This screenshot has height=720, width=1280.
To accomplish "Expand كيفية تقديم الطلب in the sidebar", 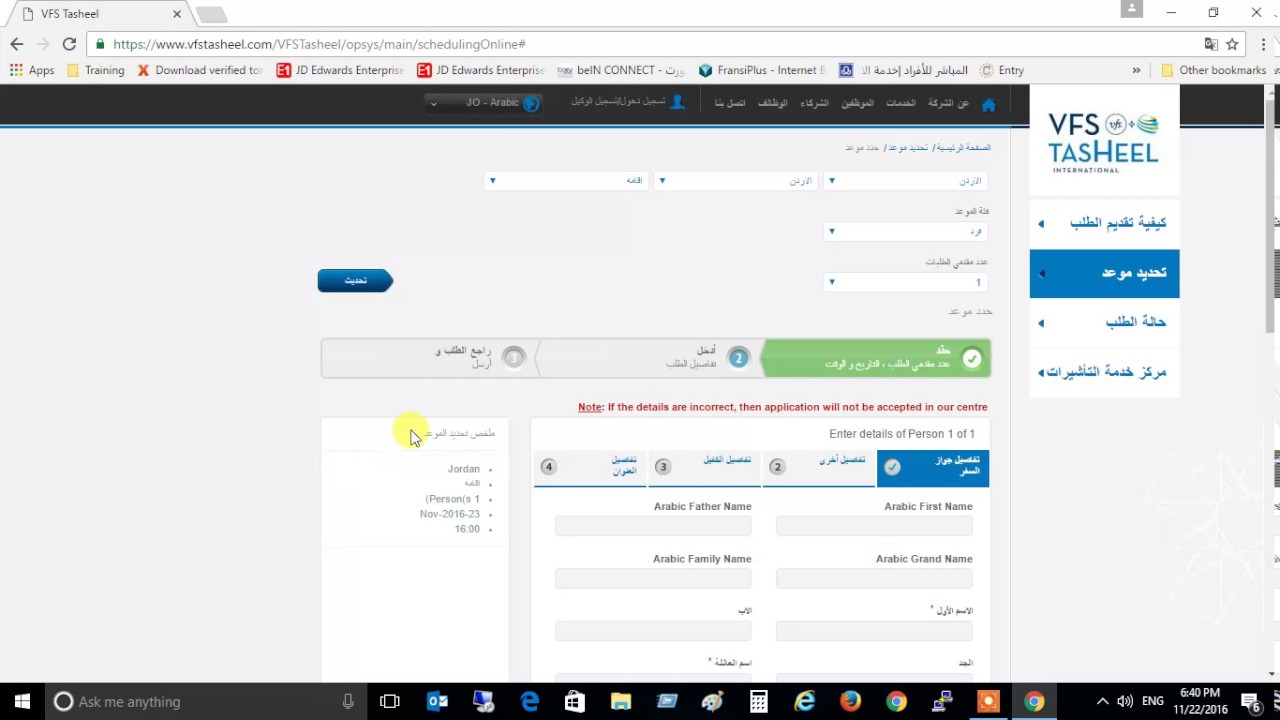I will click(x=1105, y=223).
